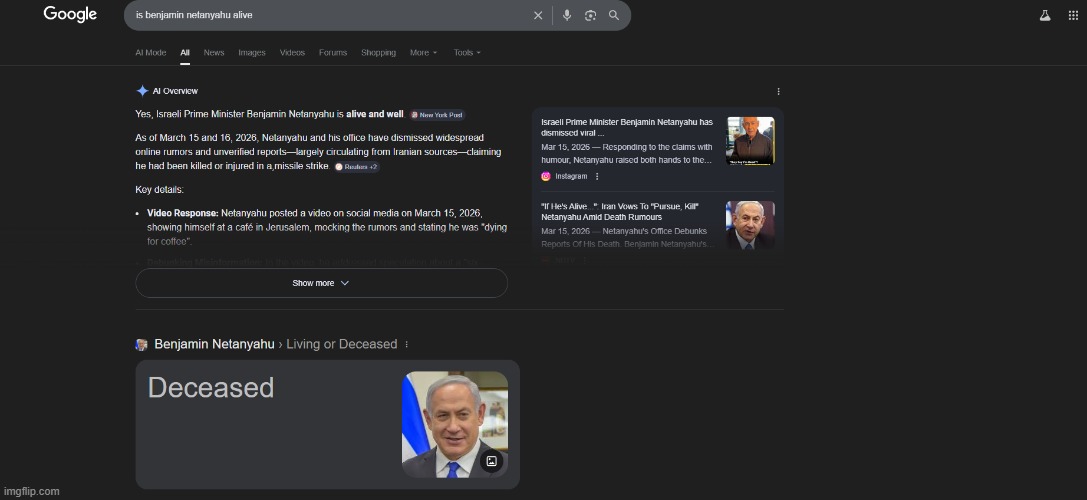The image size is (1087, 500).
Task: Open Netanyahu thumbnail in Deceased card
Action: [x=454, y=424]
